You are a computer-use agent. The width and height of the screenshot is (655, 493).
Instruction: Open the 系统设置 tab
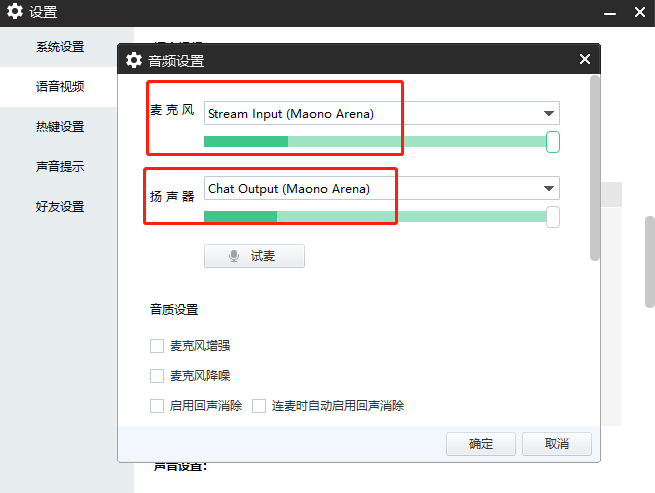60,47
